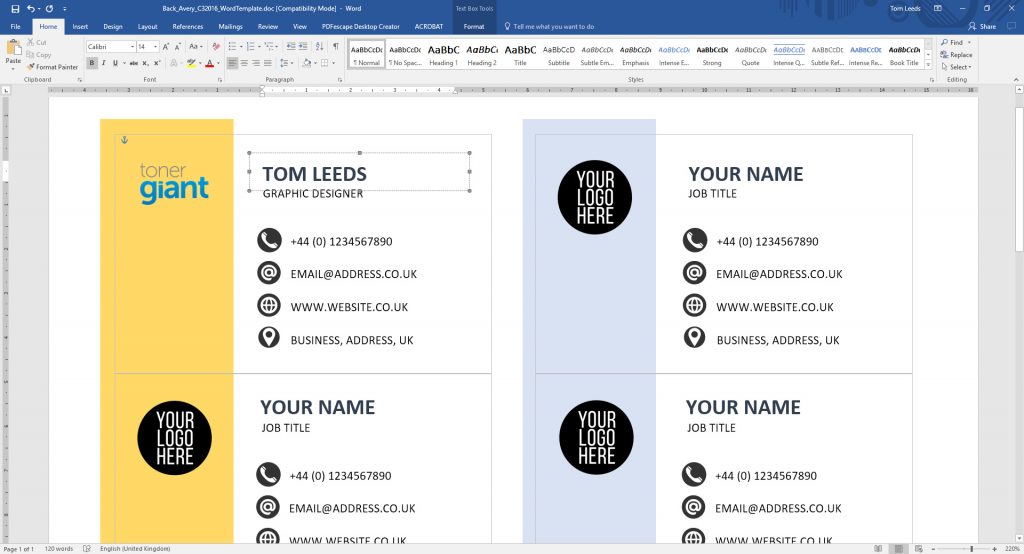Select Justify paragraph alignment

(x=268, y=63)
